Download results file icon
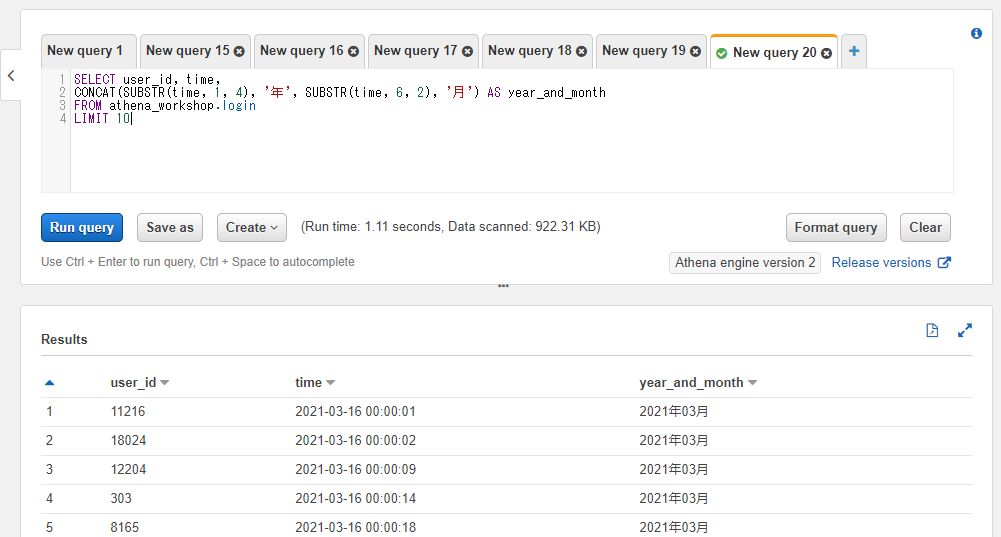This screenshot has width=1001, height=537. tap(932, 330)
